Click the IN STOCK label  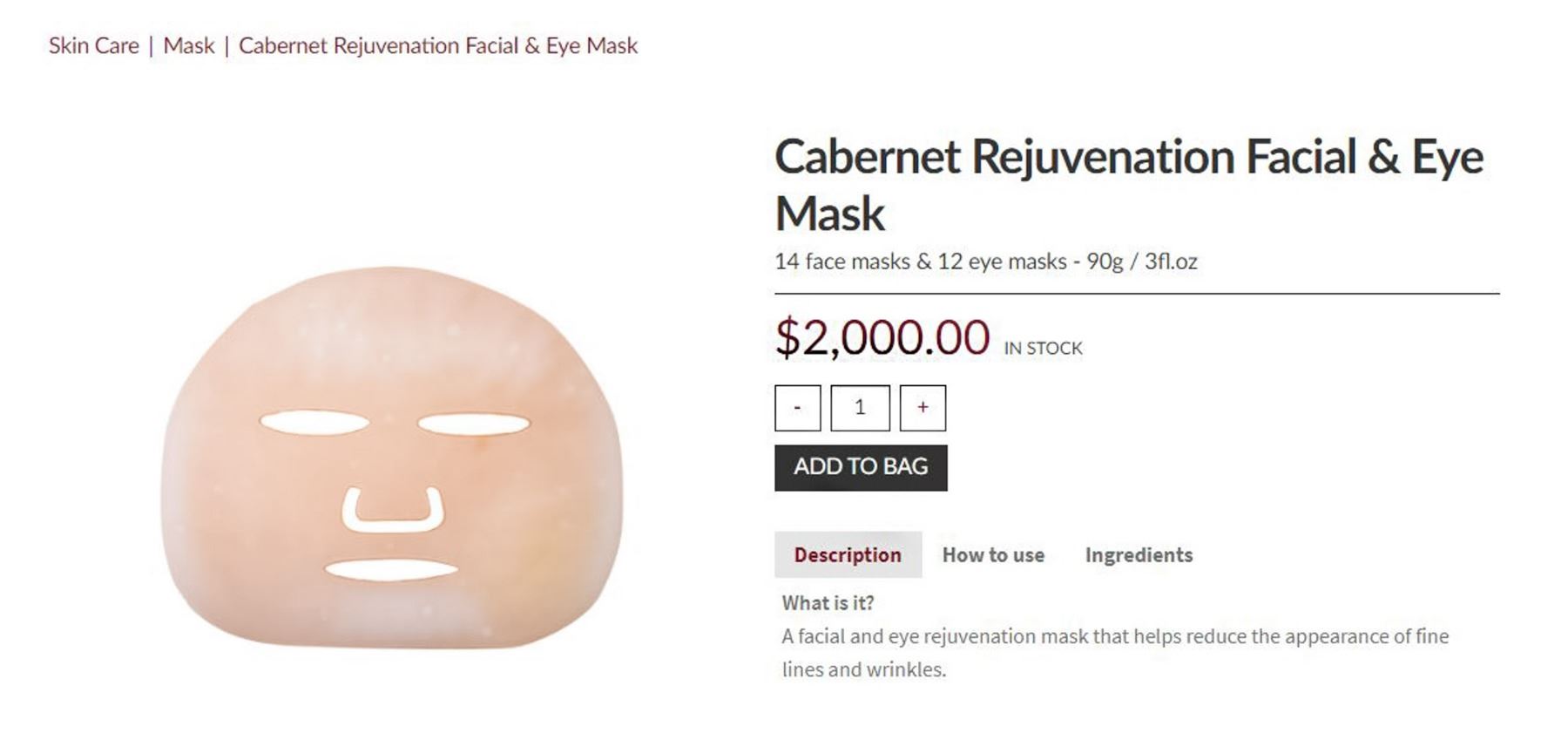[1043, 348]
